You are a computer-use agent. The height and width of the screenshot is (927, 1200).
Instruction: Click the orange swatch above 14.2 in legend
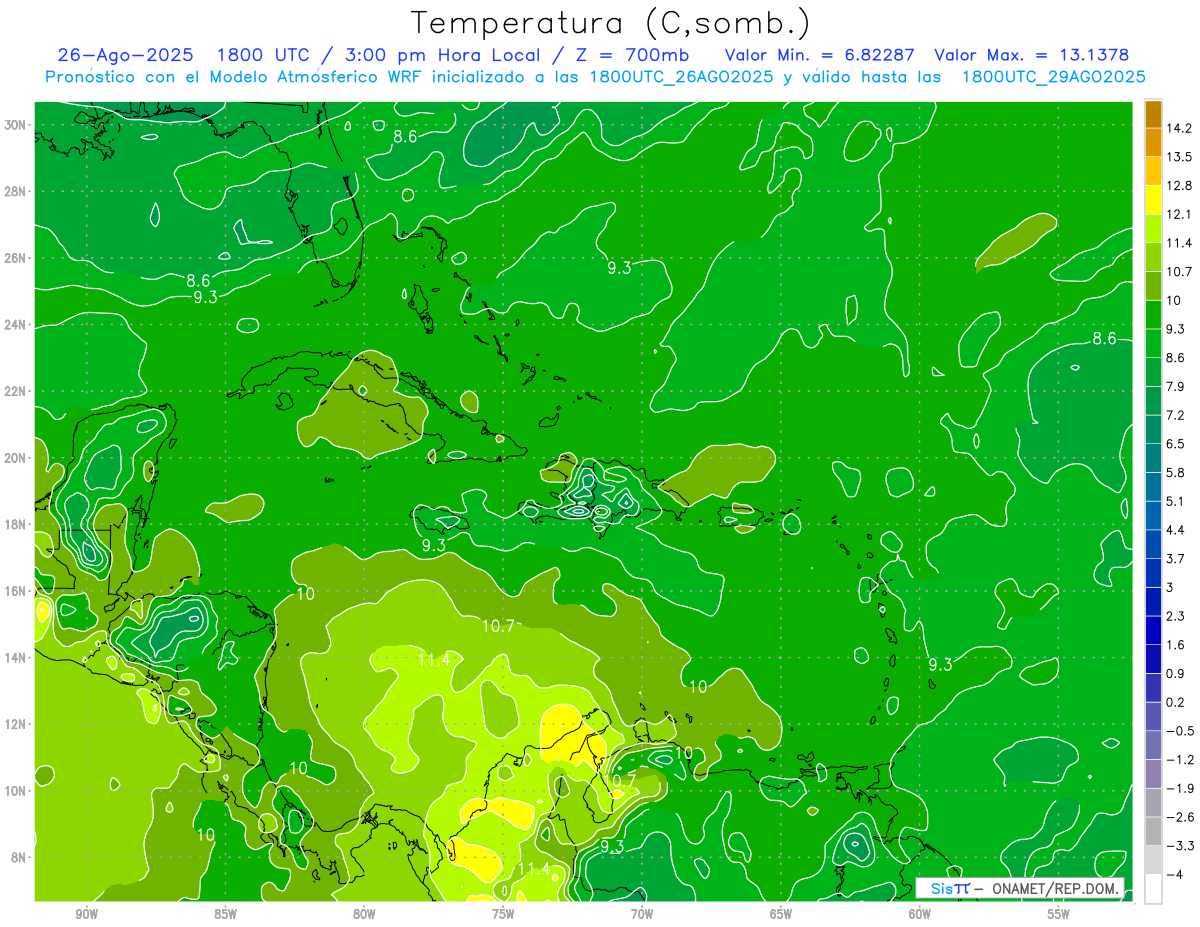(x=1153, y=114)
